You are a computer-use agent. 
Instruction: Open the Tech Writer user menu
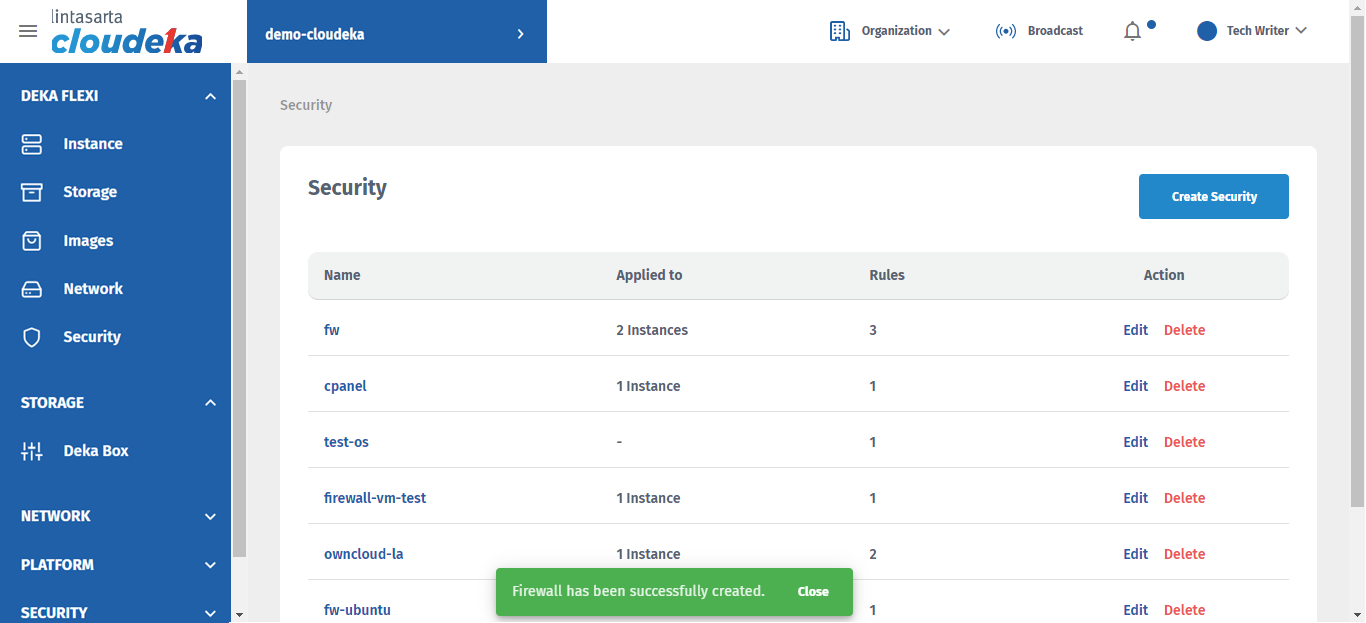click(x=1253, y=31)
